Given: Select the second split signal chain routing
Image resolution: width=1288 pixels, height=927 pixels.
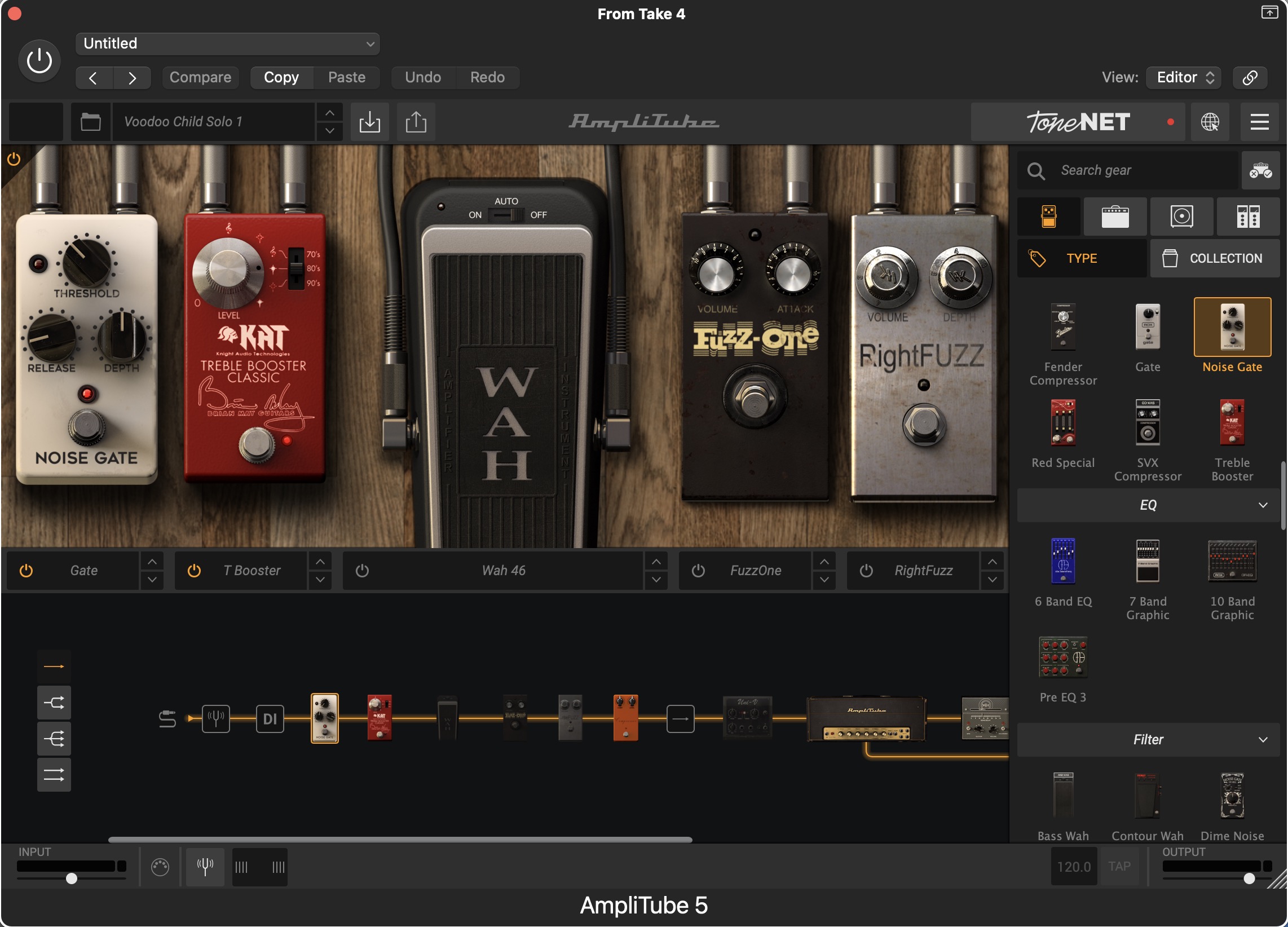Looking at the screenshot, I should 54,703.
